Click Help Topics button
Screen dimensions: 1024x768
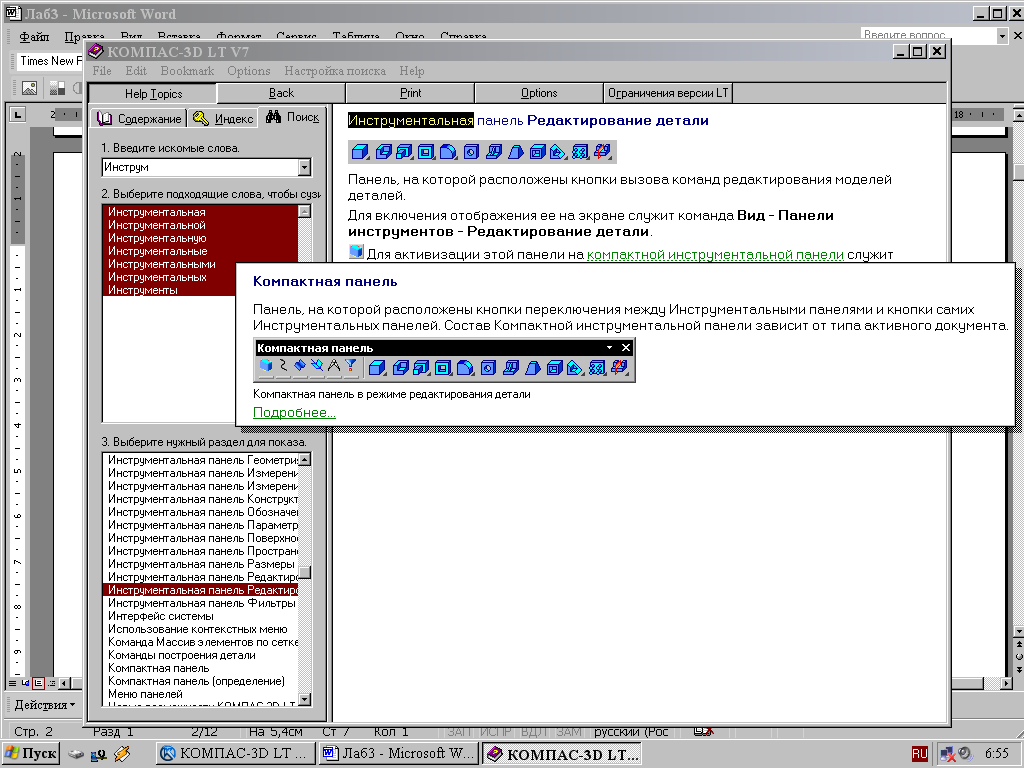pyautogui.click(x=153, y=94)
